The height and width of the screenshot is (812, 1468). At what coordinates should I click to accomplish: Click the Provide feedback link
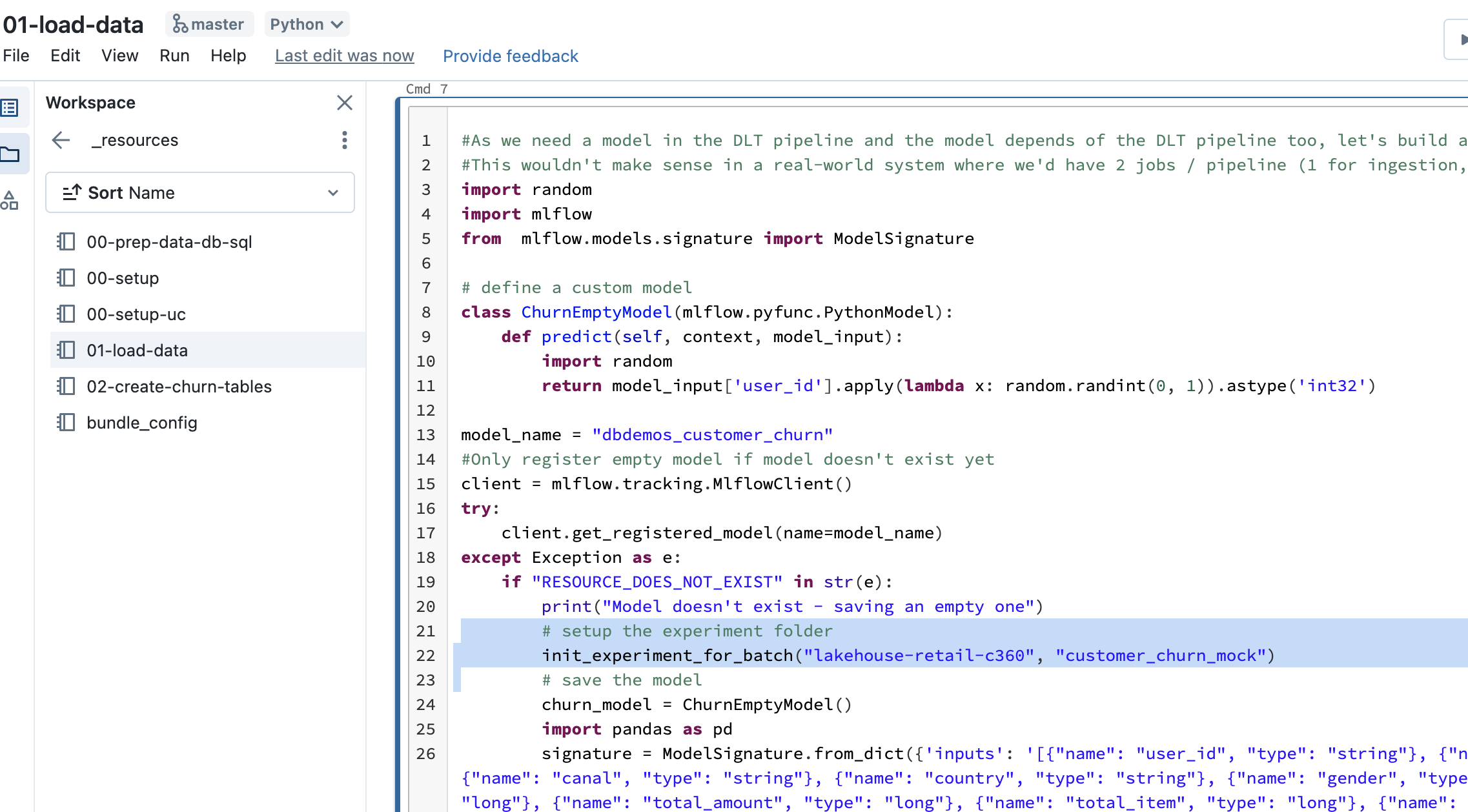click(x=510, y=56)
